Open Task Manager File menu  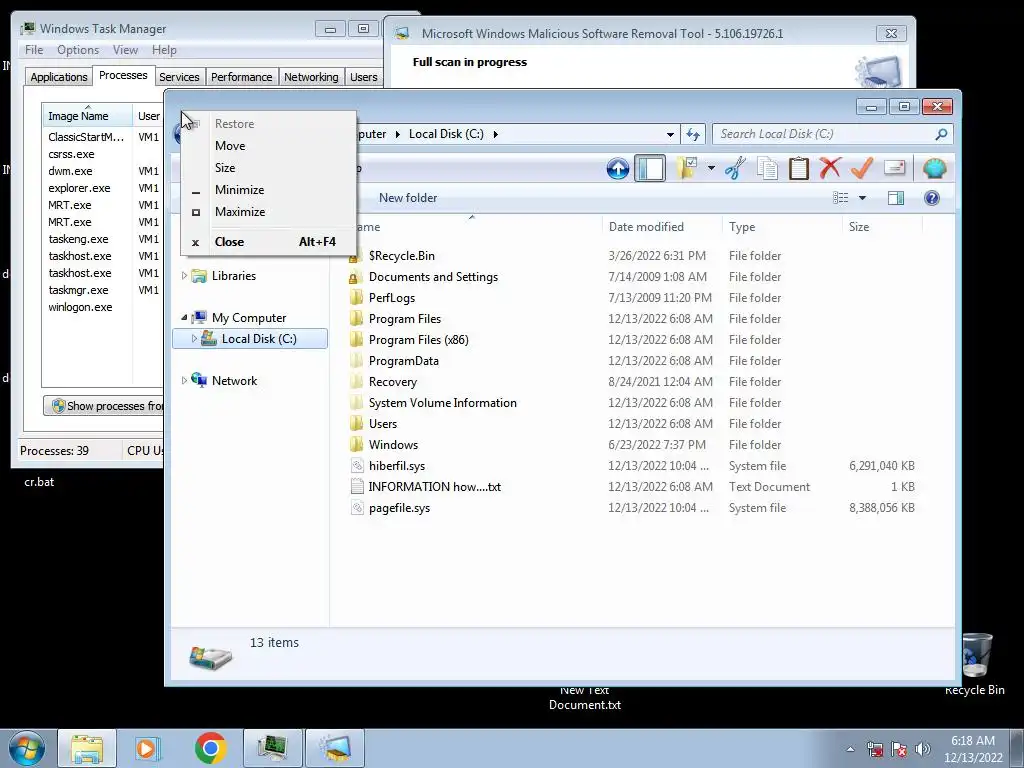[x=34, y=50]
